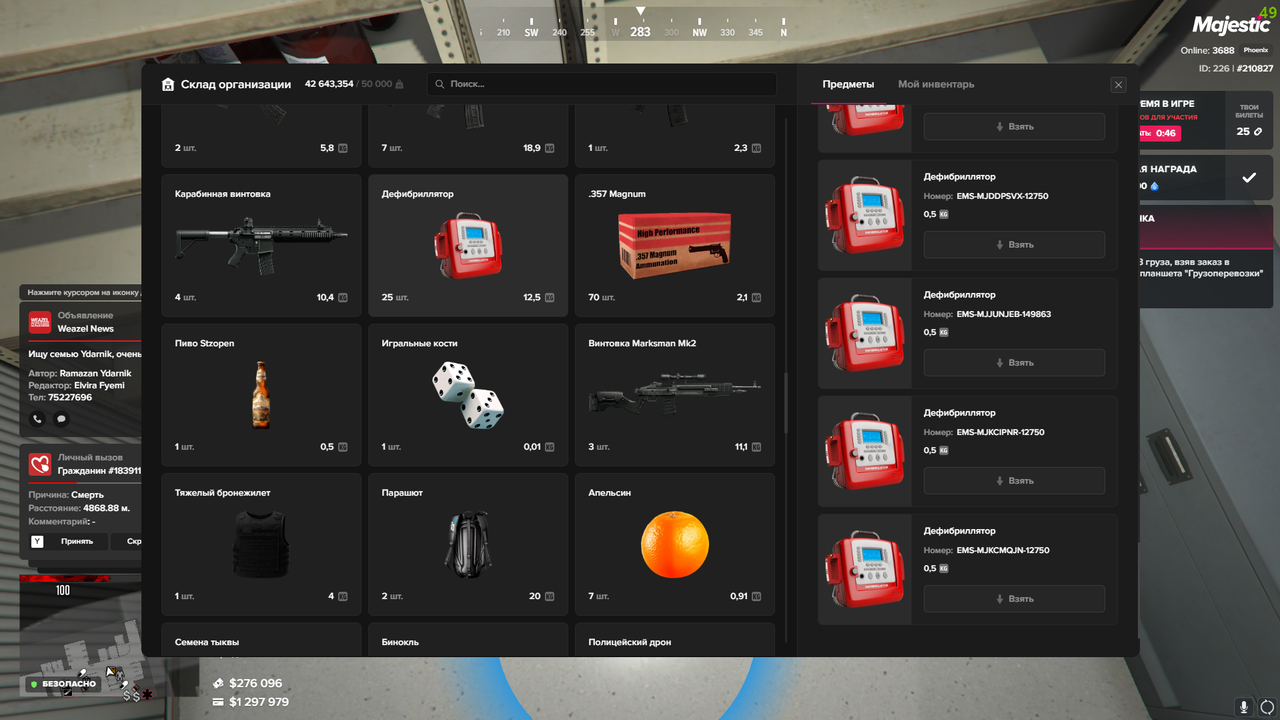
Task: Choose the Игральные кости dice card
Action: (468, 394)
